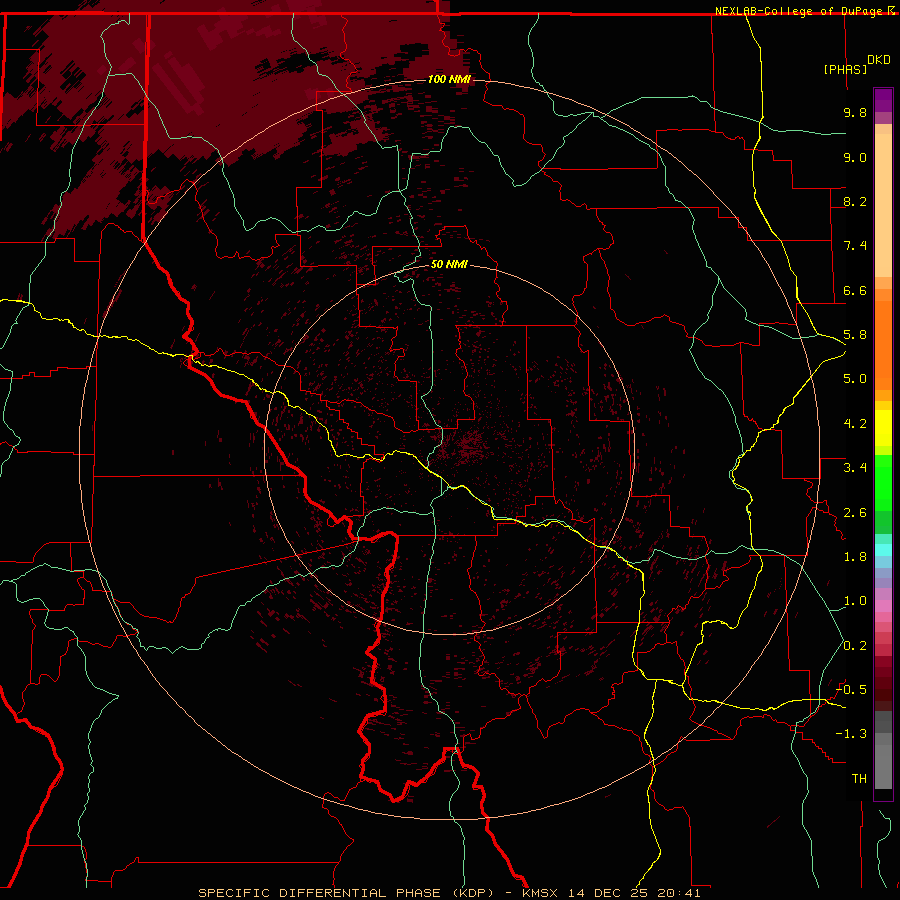This screenshot has width=900, height=900.
Task: Click the 2.6 value on the color scale
Action: (855, 513)
